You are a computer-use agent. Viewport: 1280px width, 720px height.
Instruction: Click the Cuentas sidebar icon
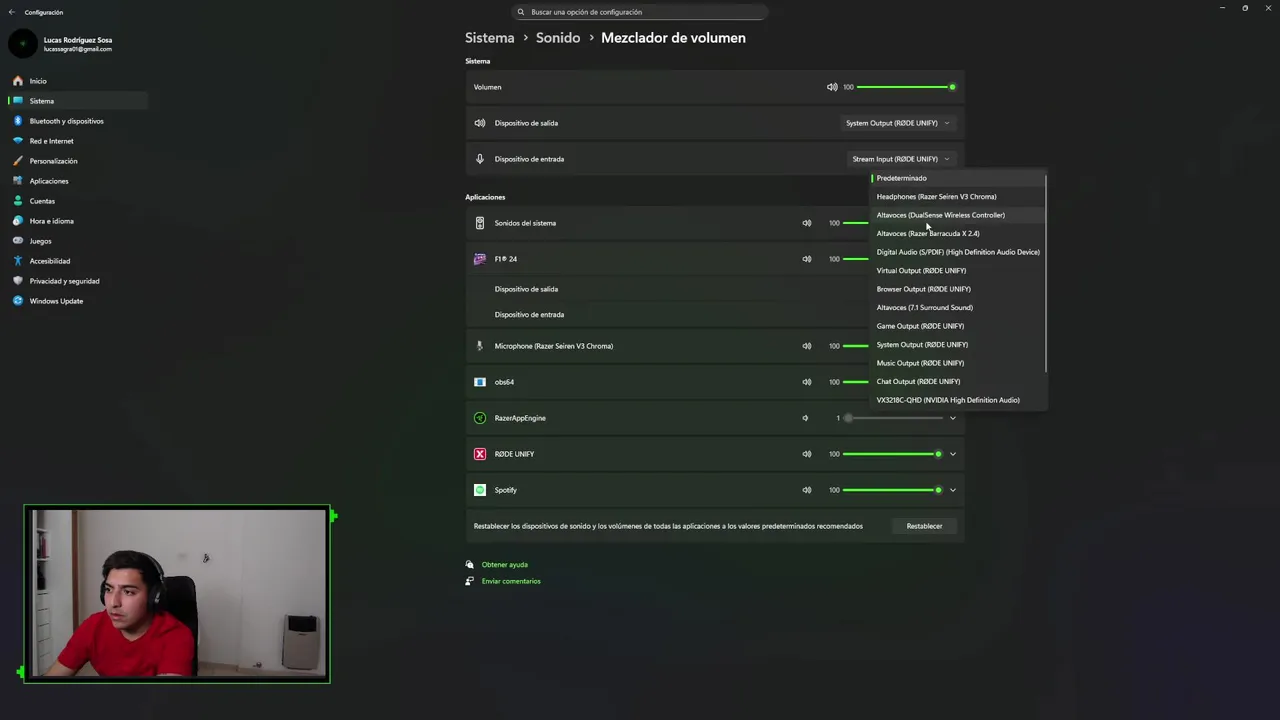pyautogui.click(x=18, y=201)
